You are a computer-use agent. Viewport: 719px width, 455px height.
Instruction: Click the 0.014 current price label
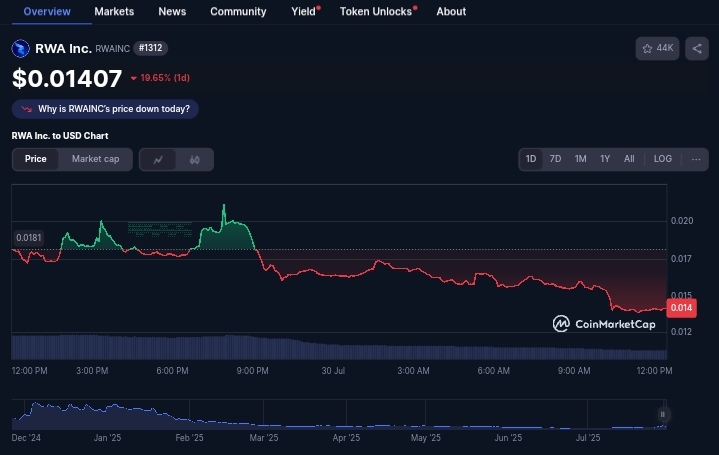click(x=681, y=308)
